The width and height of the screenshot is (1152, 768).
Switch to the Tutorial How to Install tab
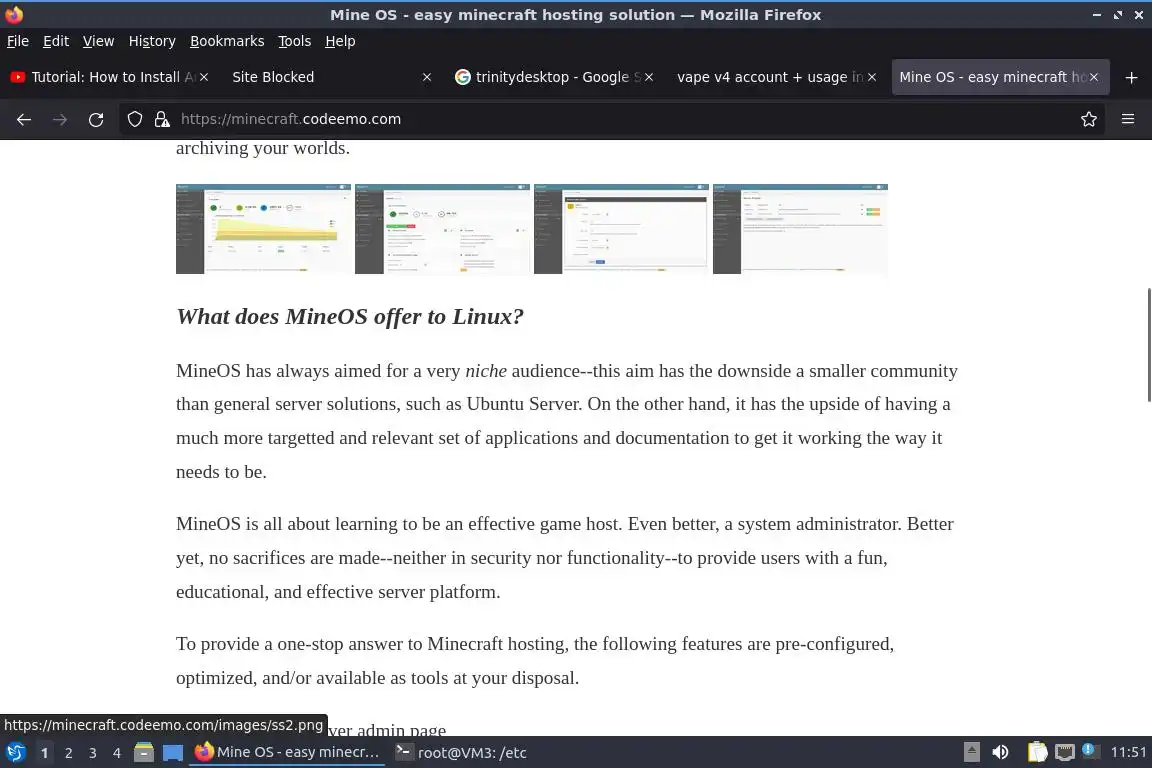[x=110, y=77]
